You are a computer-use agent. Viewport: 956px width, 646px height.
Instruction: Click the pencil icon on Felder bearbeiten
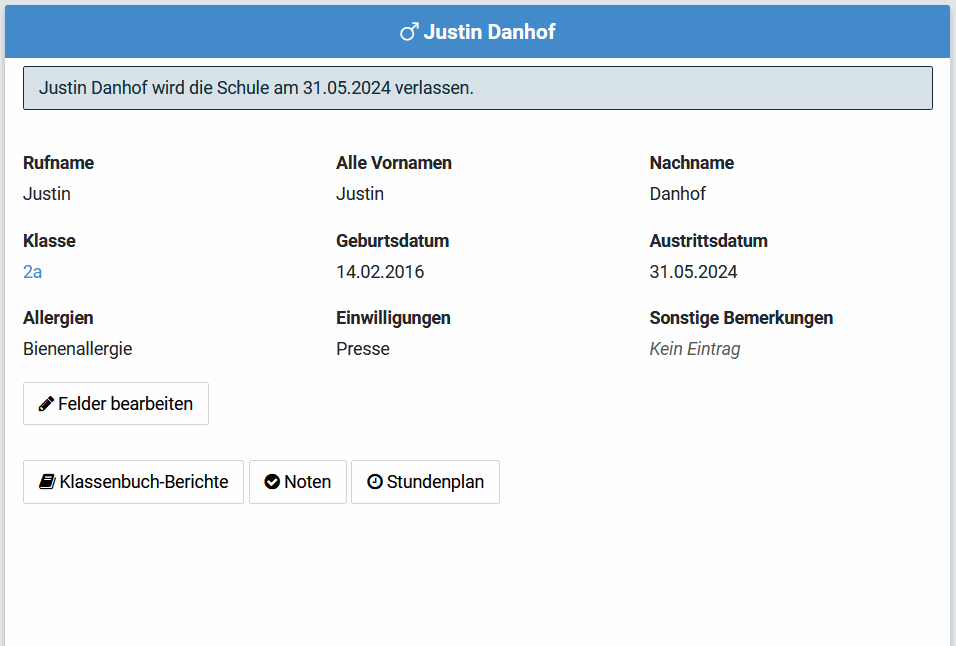46,404
